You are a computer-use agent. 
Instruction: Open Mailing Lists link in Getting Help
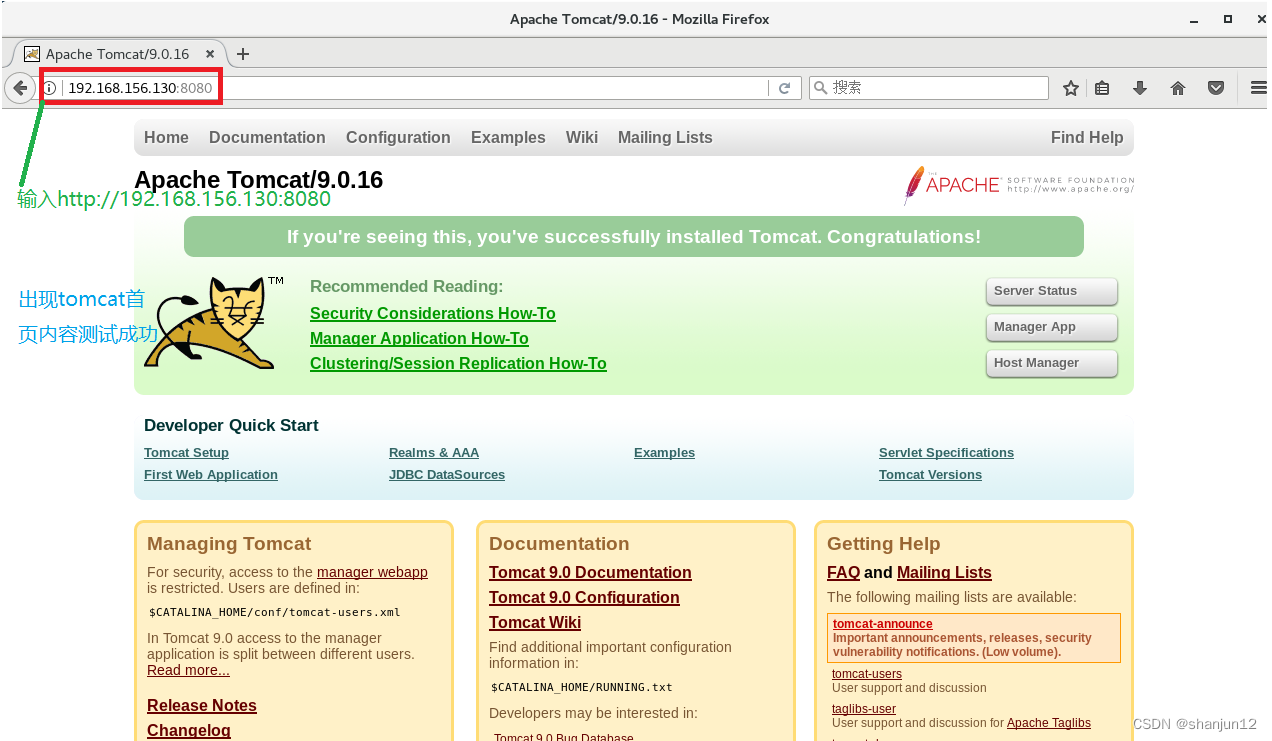pyautogui.click(x=944, y=573)
